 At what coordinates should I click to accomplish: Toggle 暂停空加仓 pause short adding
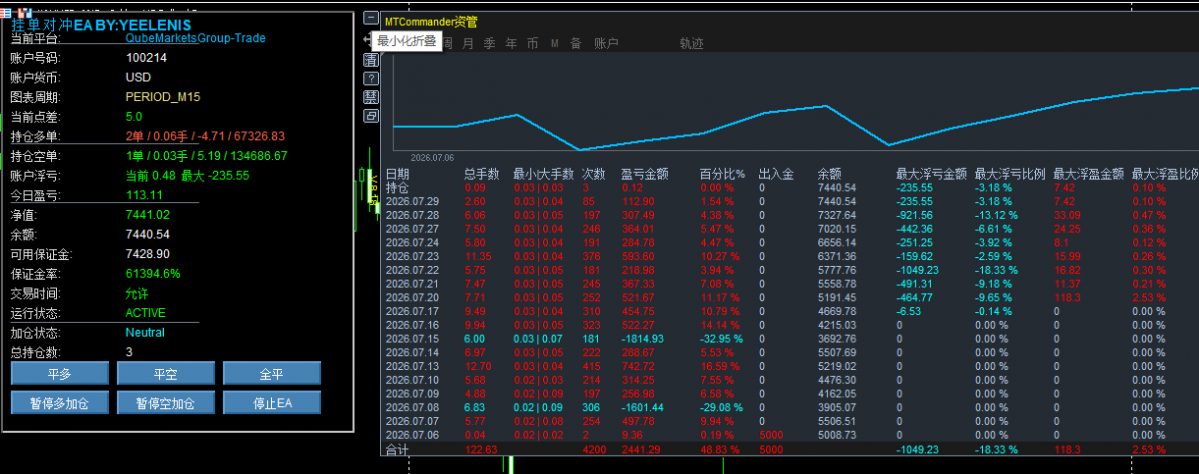click(x=165, y=402)
